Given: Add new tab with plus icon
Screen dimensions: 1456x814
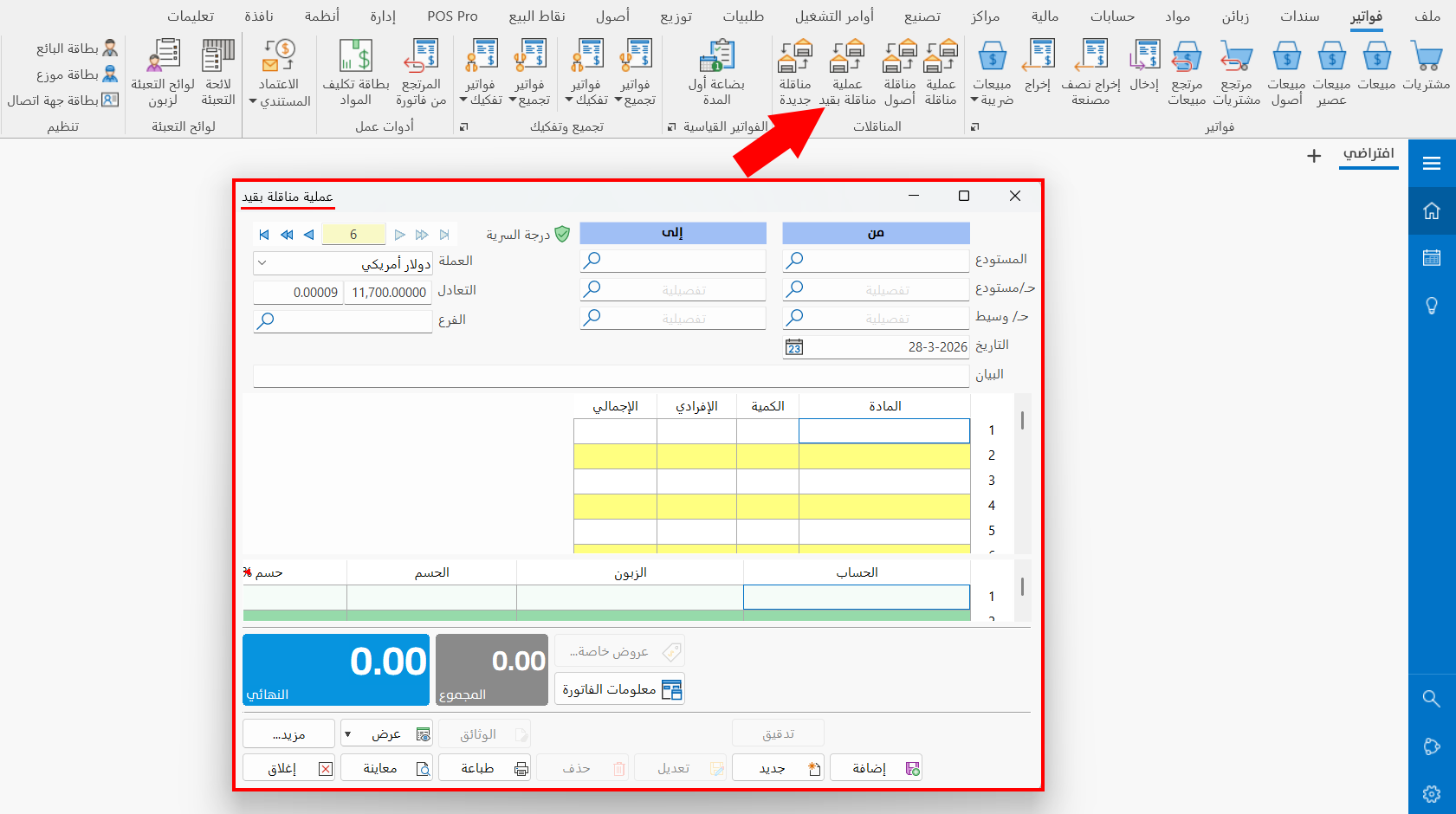Looking at the screenshot, I should (x=1314, y=156).
